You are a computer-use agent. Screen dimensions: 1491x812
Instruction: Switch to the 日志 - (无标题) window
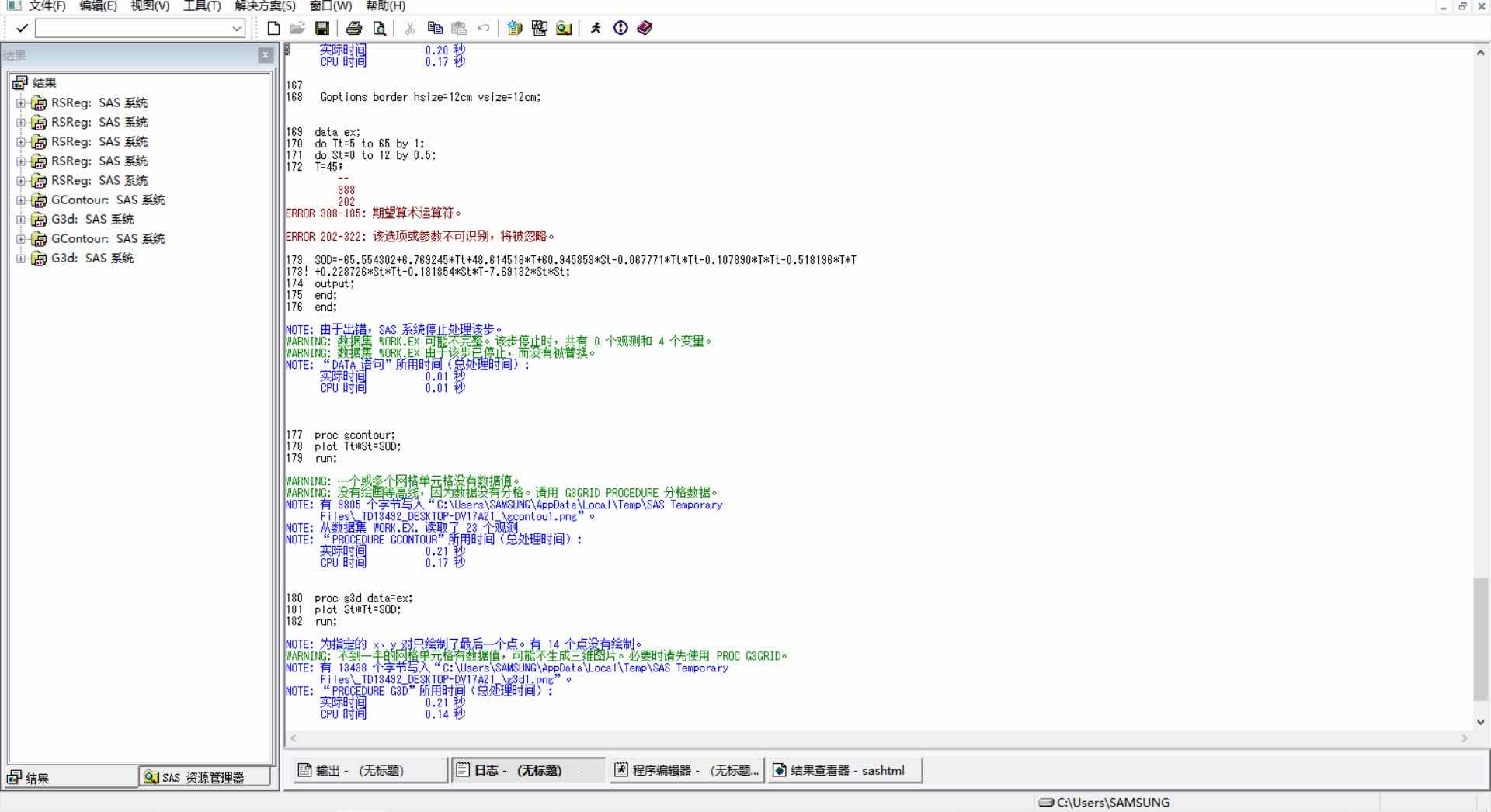click(528, 770)
